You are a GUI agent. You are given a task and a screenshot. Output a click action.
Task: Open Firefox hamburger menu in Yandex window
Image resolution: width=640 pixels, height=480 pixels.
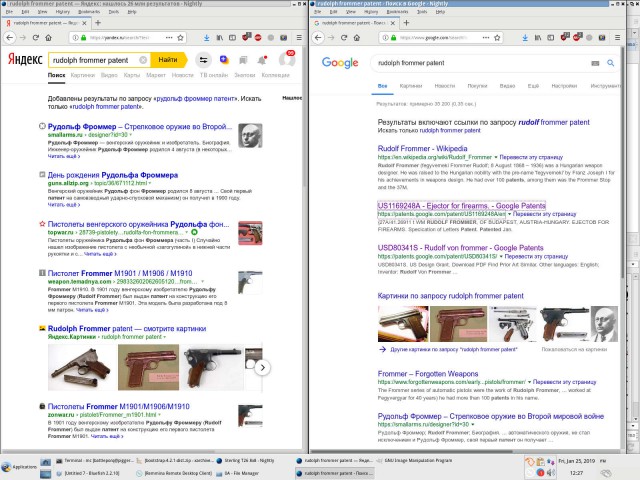click(x=299, y=38)
